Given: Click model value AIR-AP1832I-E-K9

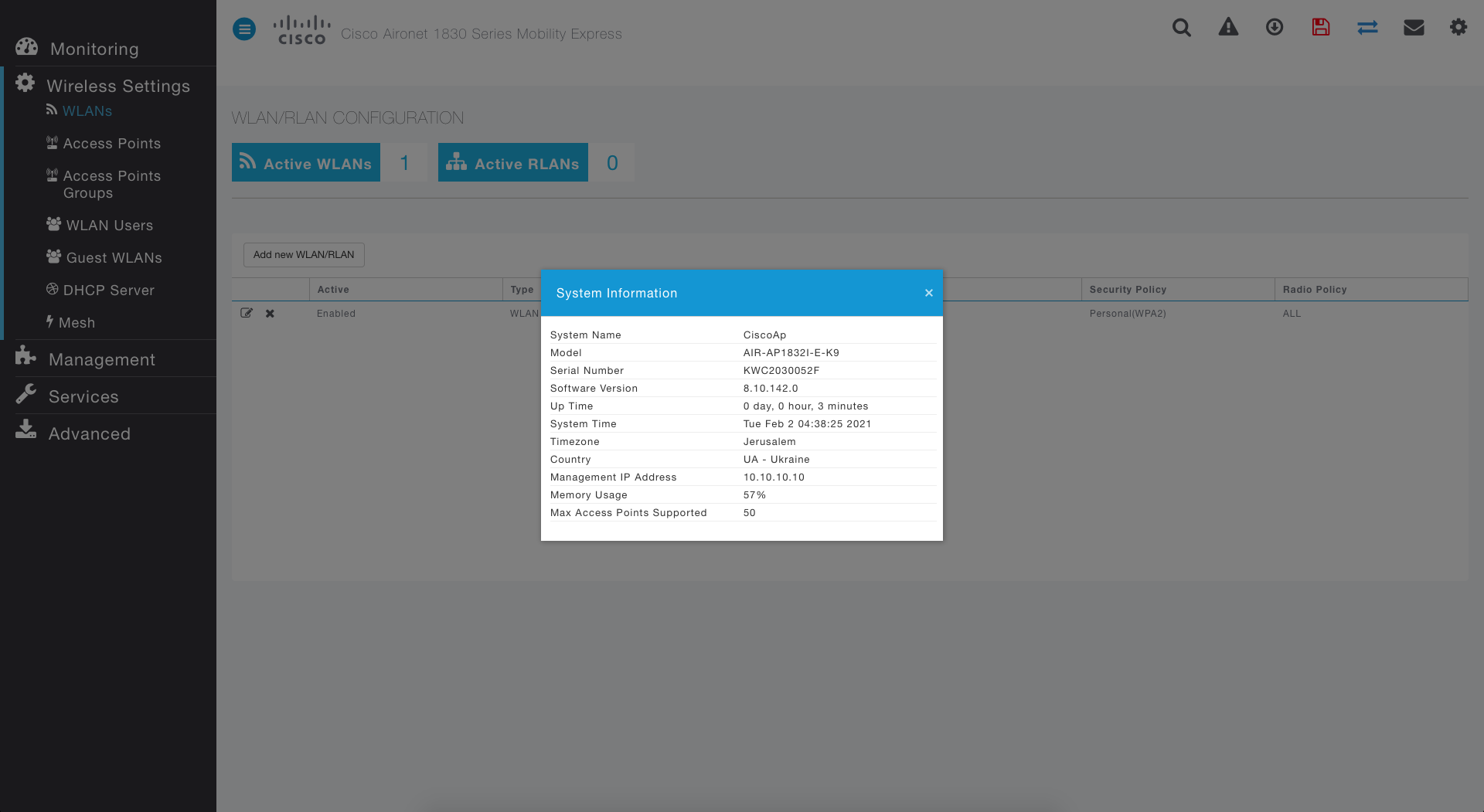Looking at the screenshot, I should 791,353.
